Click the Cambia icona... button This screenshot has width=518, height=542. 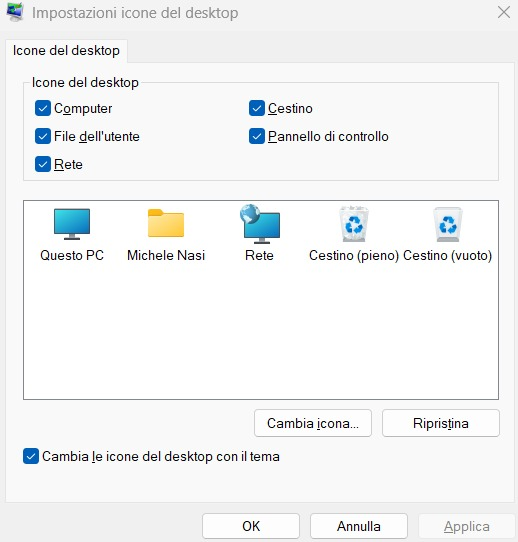(313, 423)
